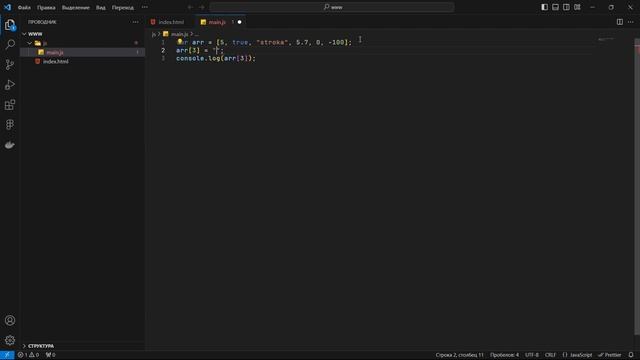The image size is (640, 360).
Task: Collapse the js folder in explorer
Action: [30, 43]
